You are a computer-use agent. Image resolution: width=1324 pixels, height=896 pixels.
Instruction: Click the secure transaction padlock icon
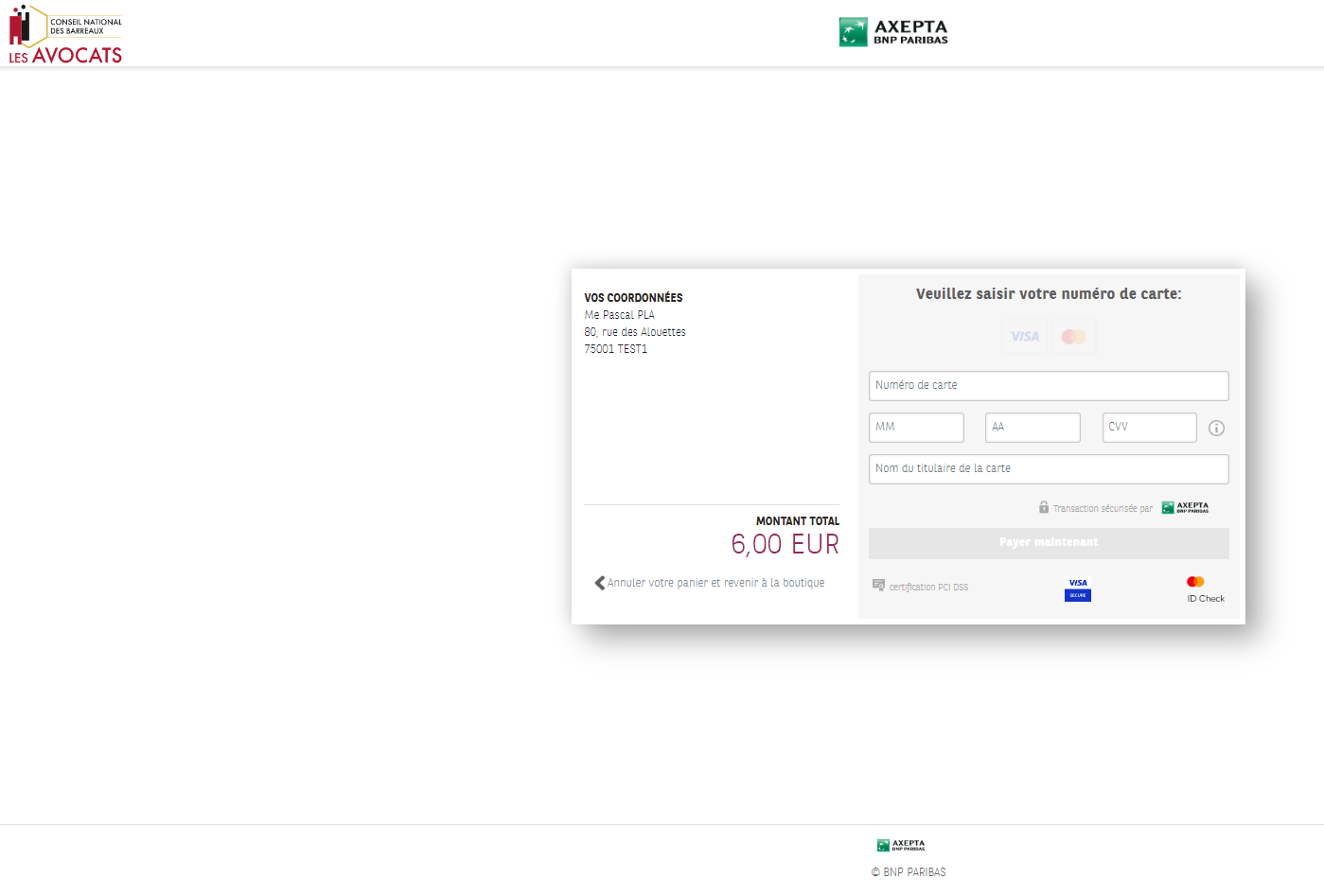pos(1044,507)
